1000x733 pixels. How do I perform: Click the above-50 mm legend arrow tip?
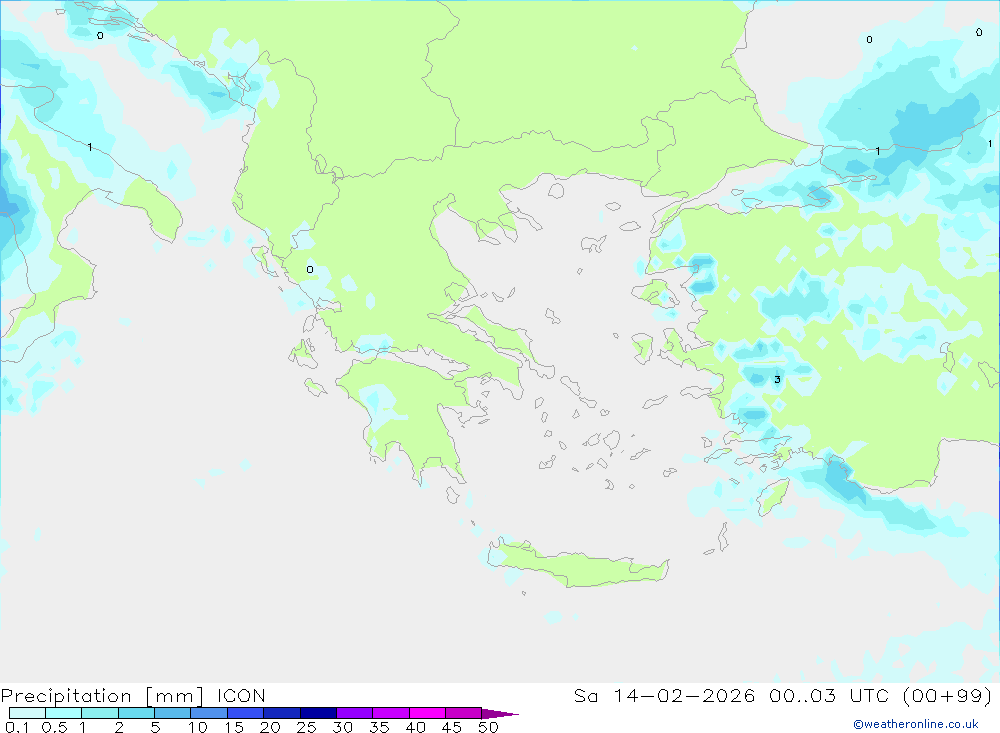click(500, 714)
